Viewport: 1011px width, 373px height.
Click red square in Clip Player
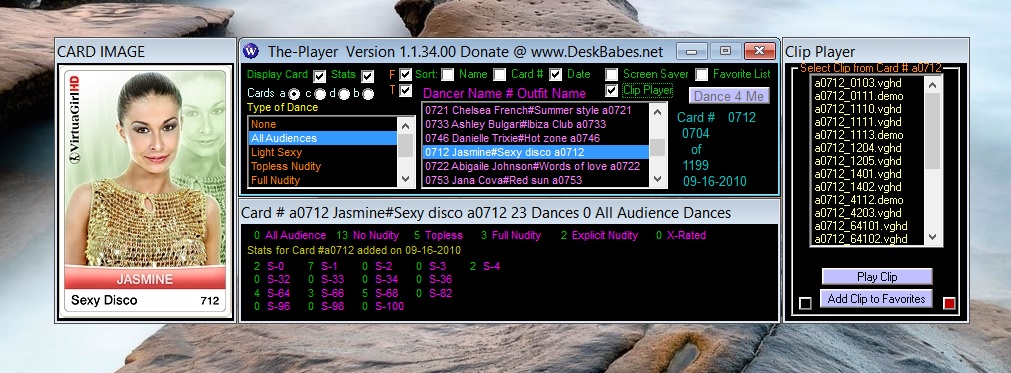948,303
